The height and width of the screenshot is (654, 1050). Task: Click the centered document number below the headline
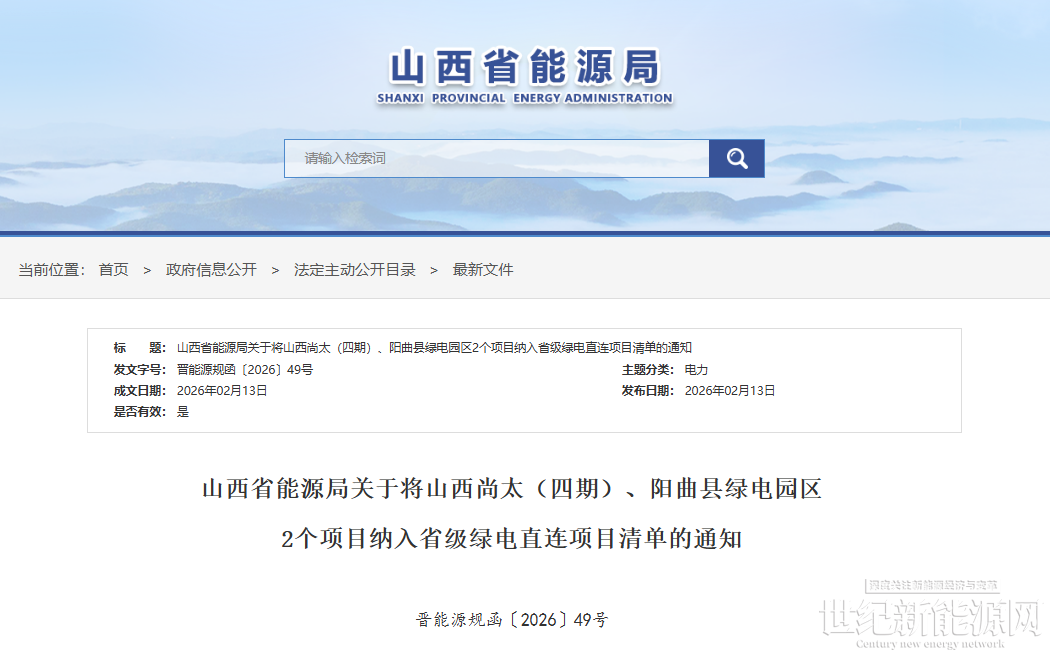(511, 620)
